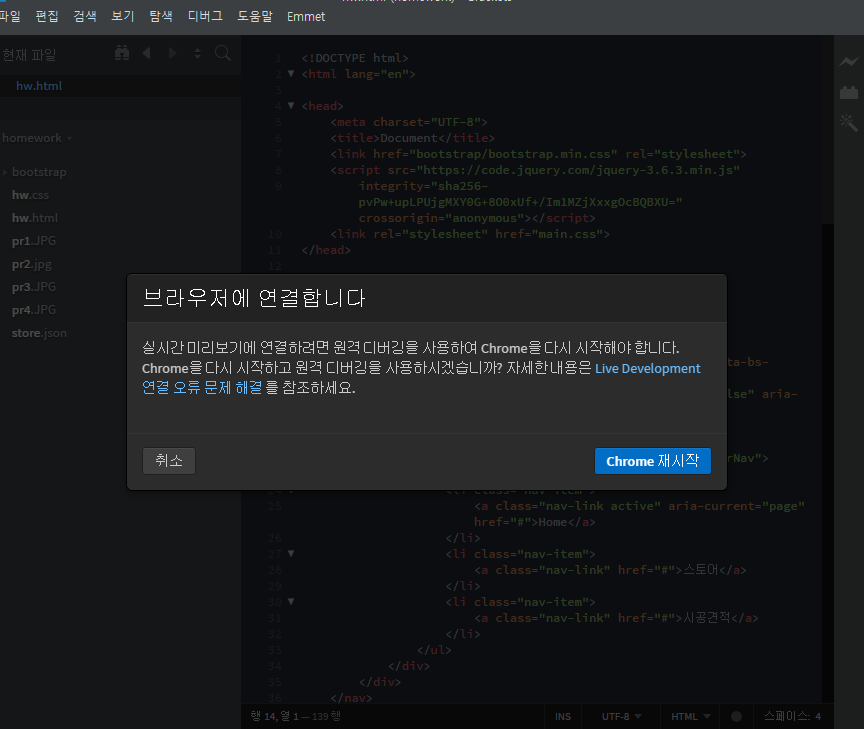Open hw.html in the project file tree
This screenshot has width=864, height=729.
tap(35, 218)
